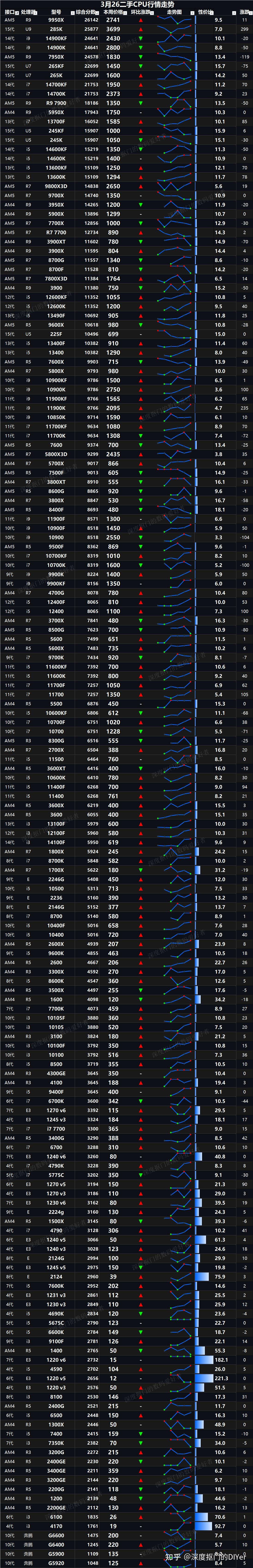This screenshot has width=253, height=1568.
Task: Select the 9950X trend sparkline chart
Action: click(x=174, y=20)
